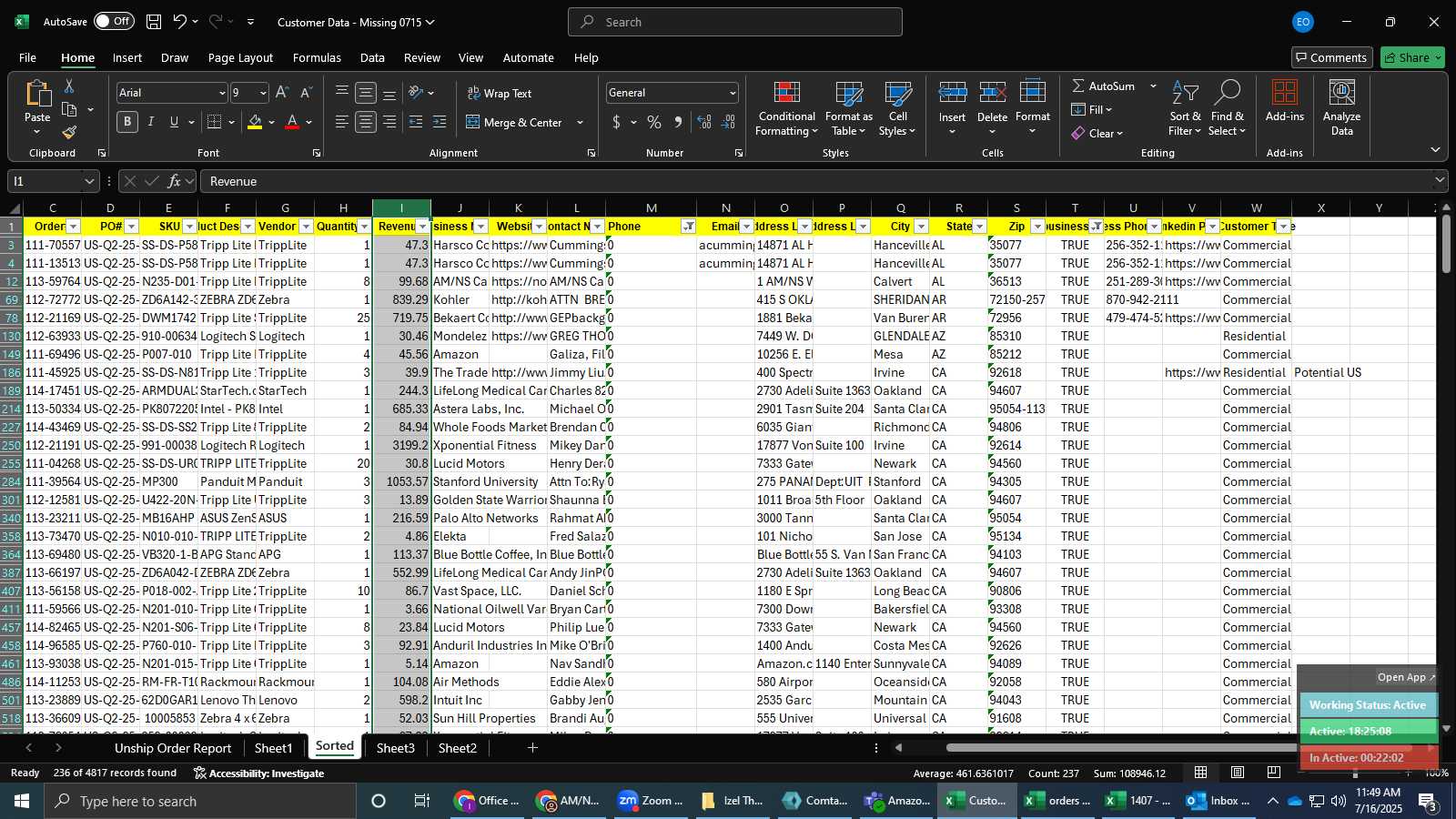
Task: Select the Format Painter brush
Action: pyautogui.click(x=69, y=133)
